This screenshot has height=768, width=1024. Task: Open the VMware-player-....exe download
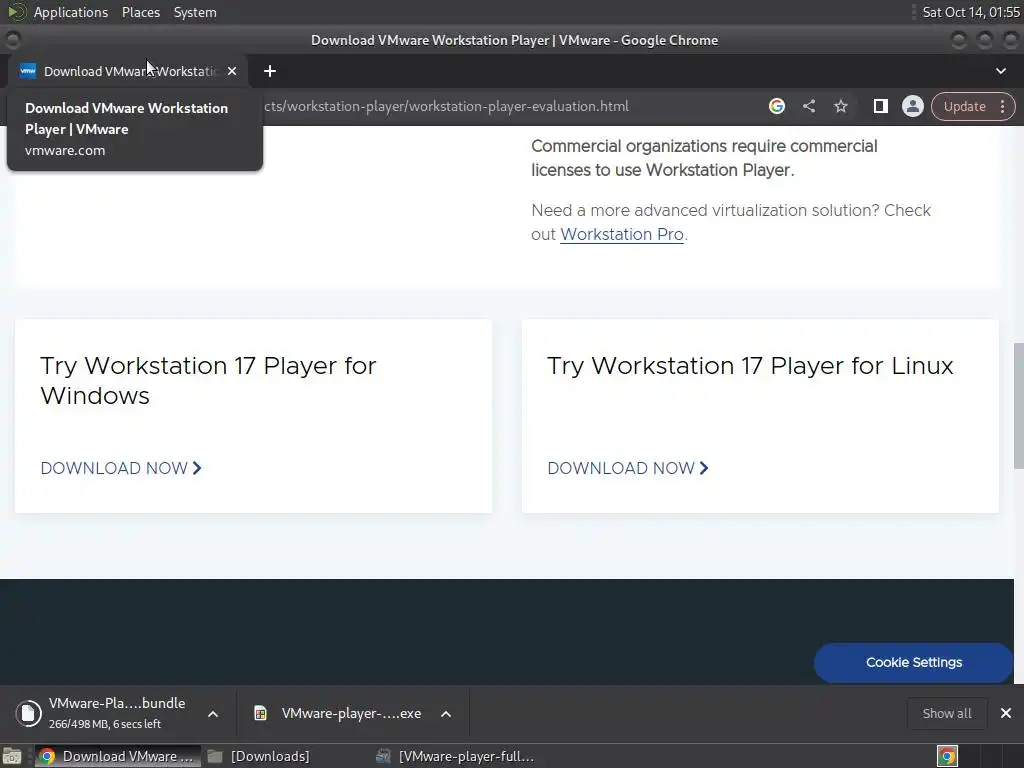[x=351, y=714]
